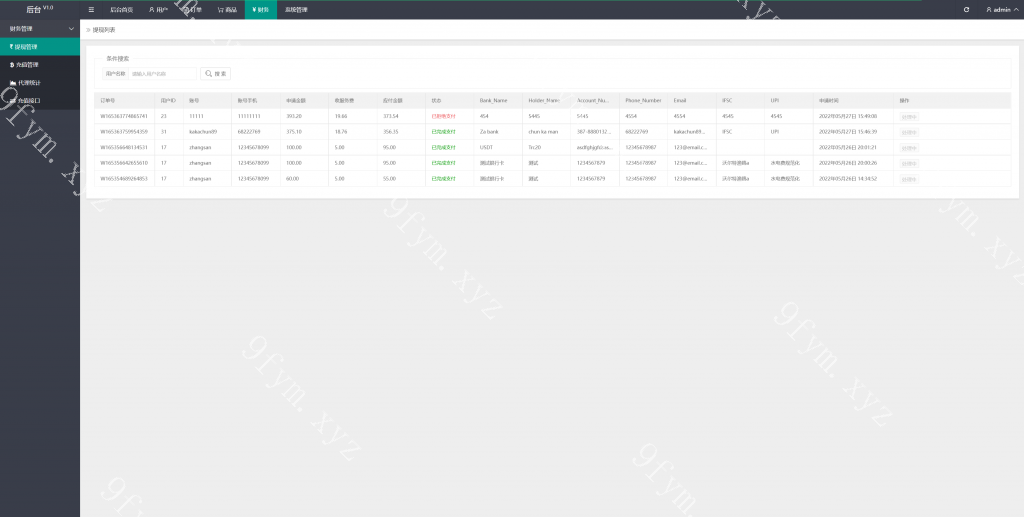This screenshot has width=1024, height=517.
Task: Click the 后台 V1.0 logo title
Action: pyautogui.click(x=39, y=9)
